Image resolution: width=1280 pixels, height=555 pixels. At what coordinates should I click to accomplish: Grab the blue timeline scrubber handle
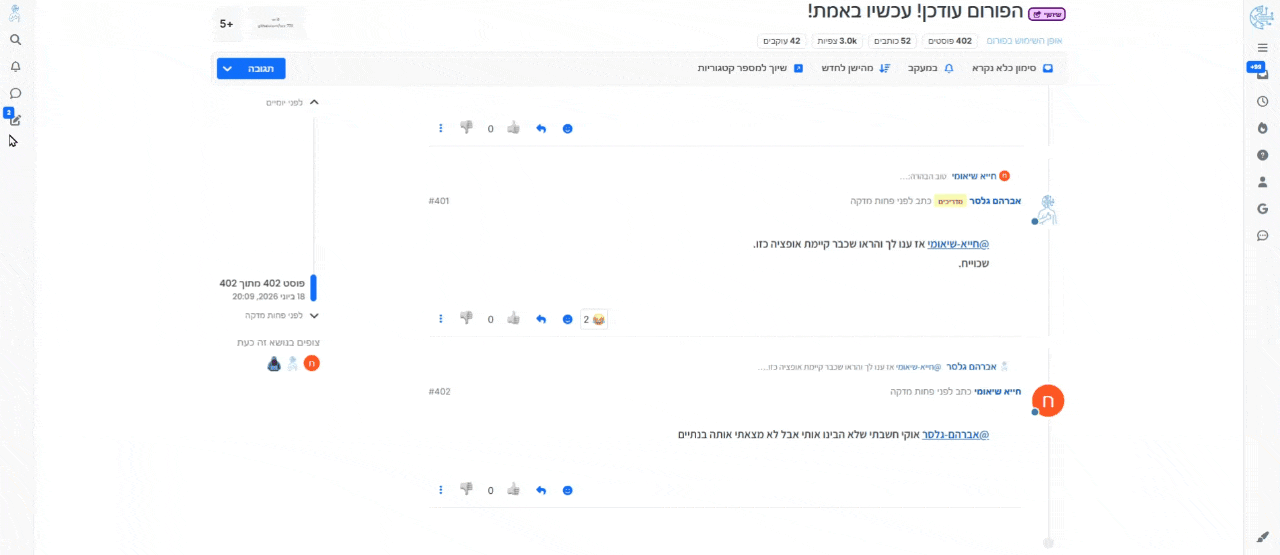pyautogui.click(x=313, y=288)
